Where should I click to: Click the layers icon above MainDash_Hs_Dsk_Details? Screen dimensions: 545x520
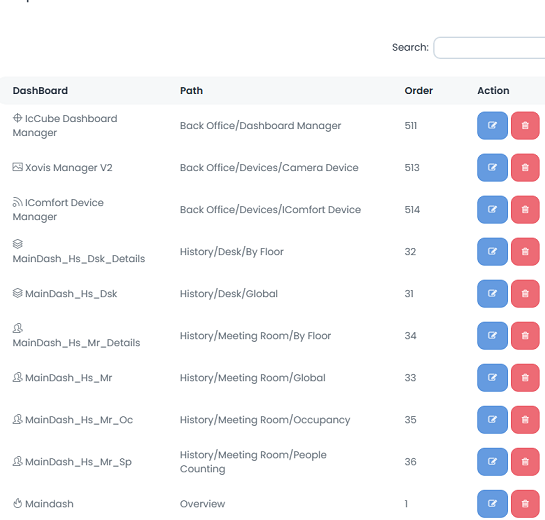coord(17,244)
